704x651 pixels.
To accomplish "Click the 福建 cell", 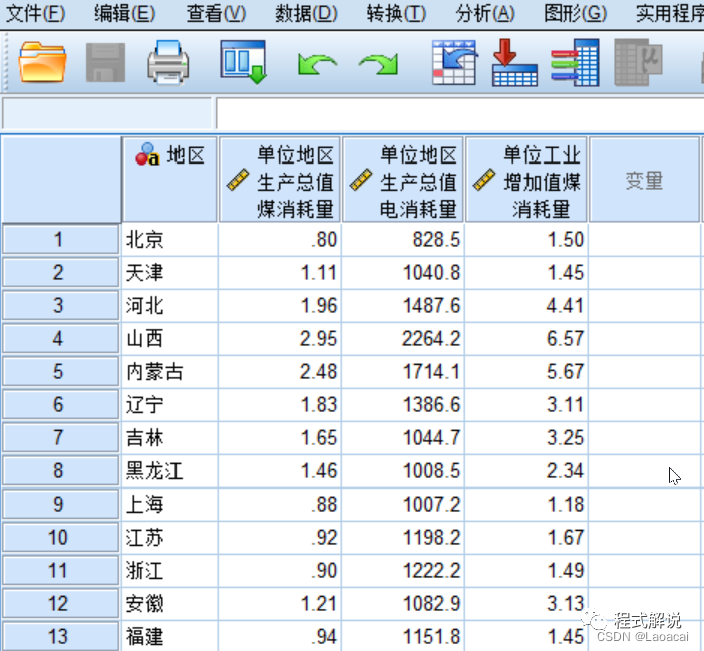I will pyautogui.click(x=169, y=636).
